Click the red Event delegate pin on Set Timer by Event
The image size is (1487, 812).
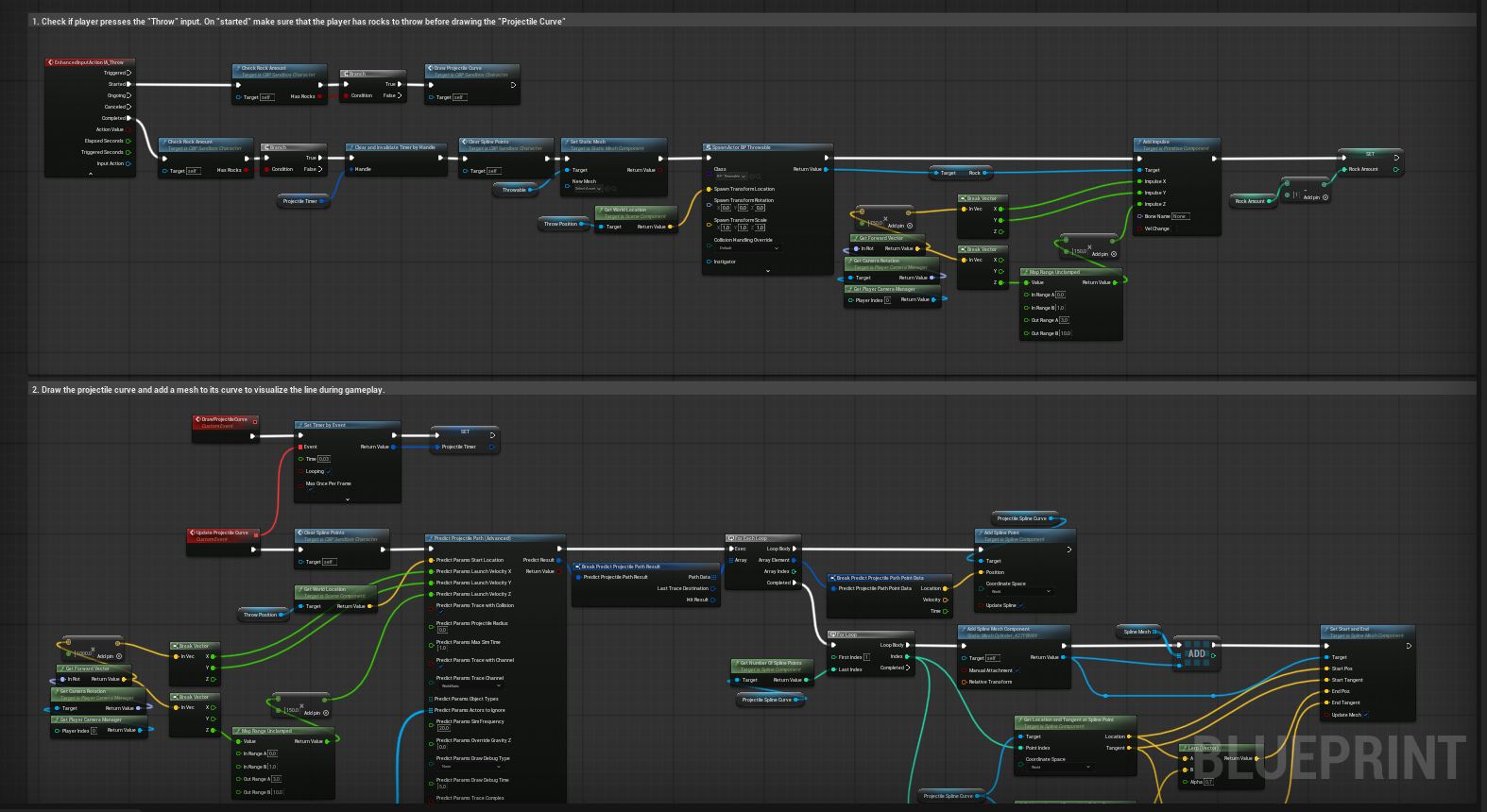(300, 447)
